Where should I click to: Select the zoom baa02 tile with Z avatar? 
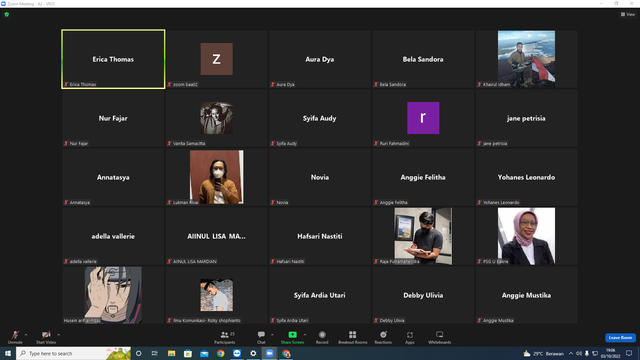tap(216, 59)
